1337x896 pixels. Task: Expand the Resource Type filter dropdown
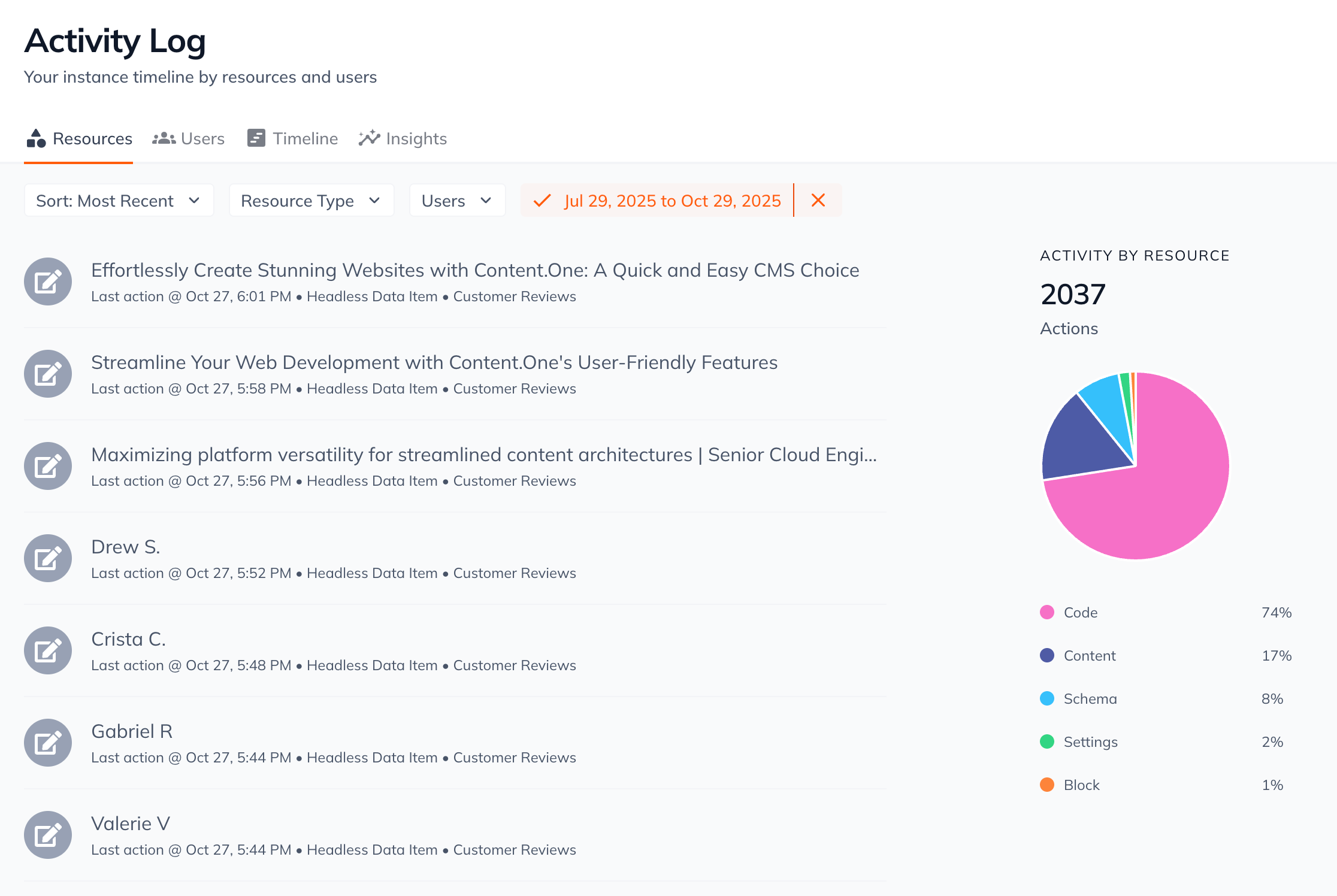click(311, 201)
